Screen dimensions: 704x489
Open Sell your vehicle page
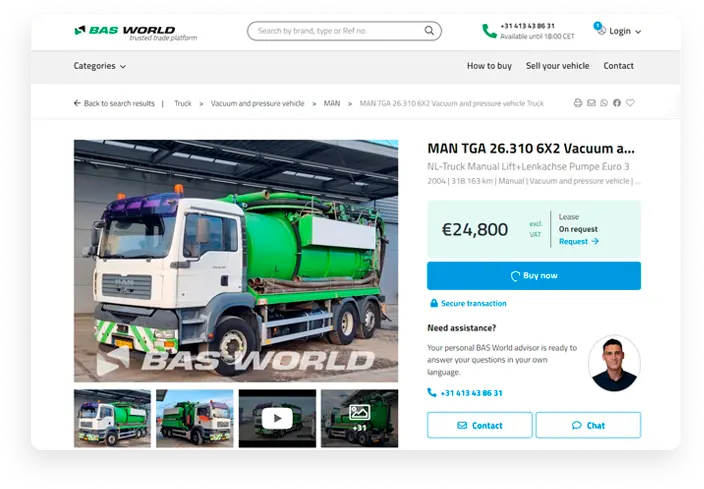(557, 66)
